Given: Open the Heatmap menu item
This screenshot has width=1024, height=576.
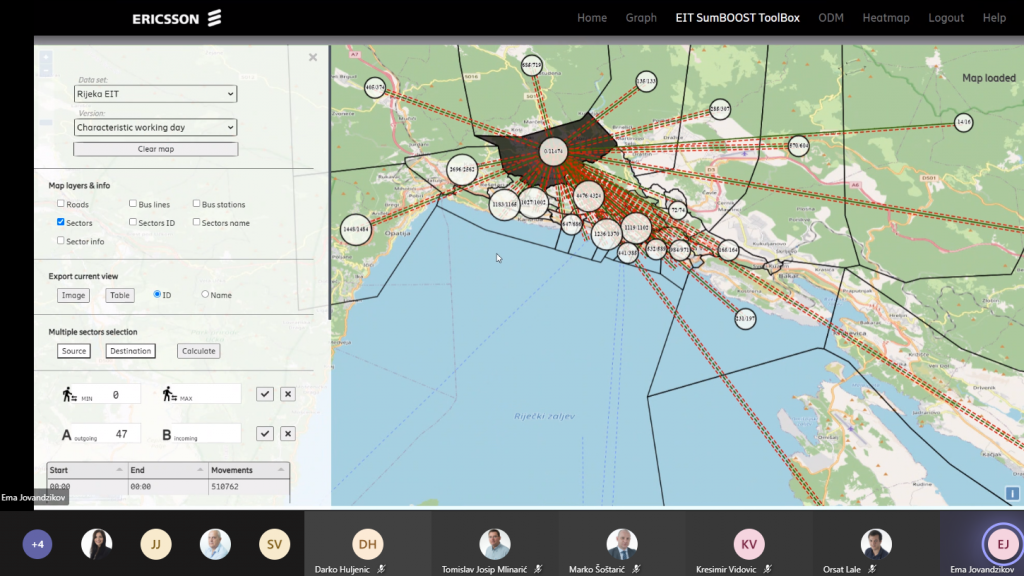Looking at the screenshot, I should (886, 18).
